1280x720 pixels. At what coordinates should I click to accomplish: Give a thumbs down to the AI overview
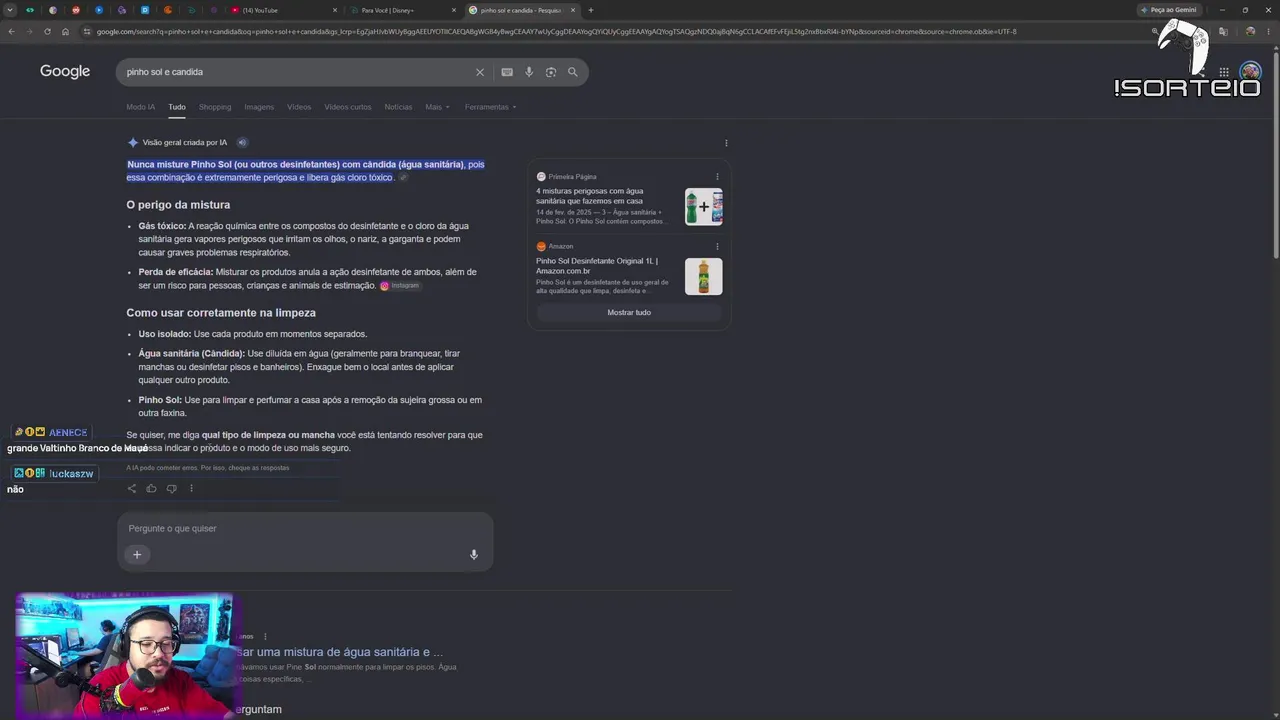point(171,488)
